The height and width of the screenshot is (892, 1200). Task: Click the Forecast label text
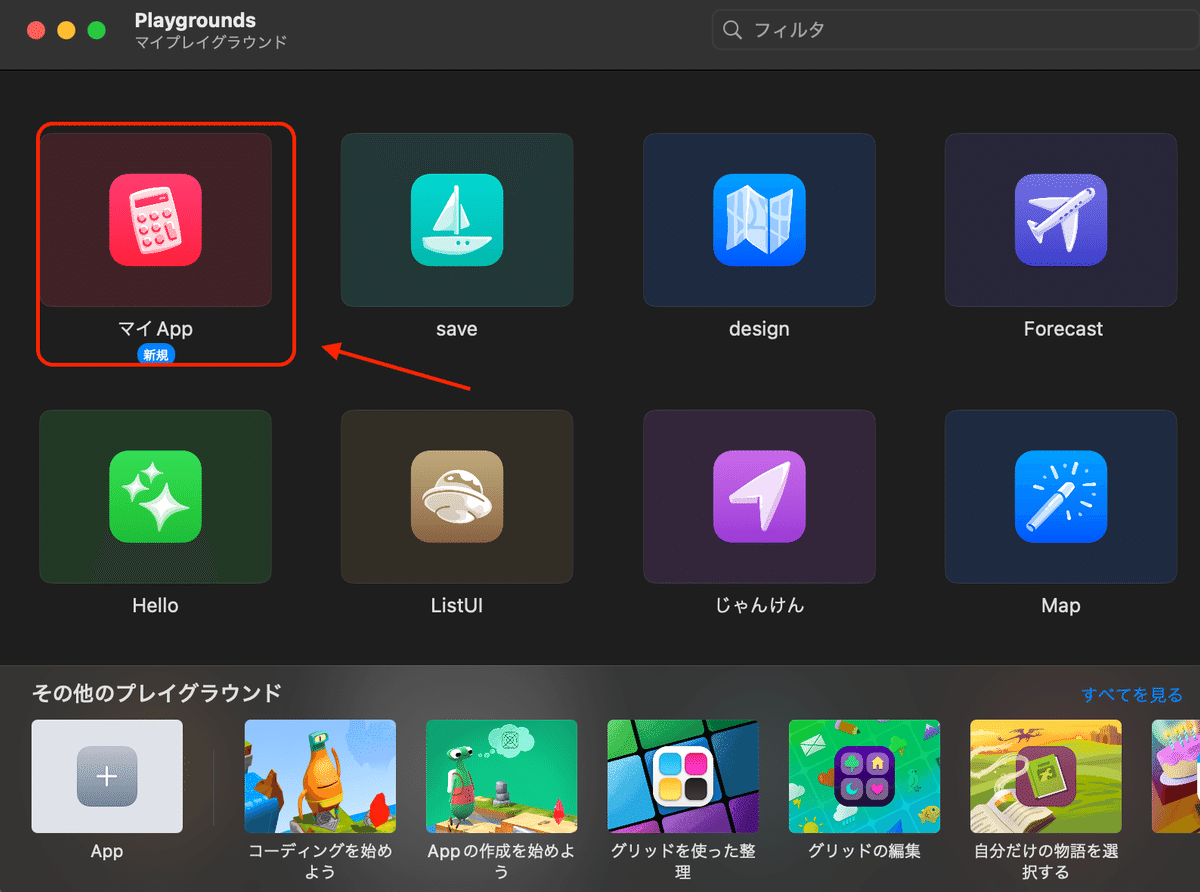pos(1063,329)
